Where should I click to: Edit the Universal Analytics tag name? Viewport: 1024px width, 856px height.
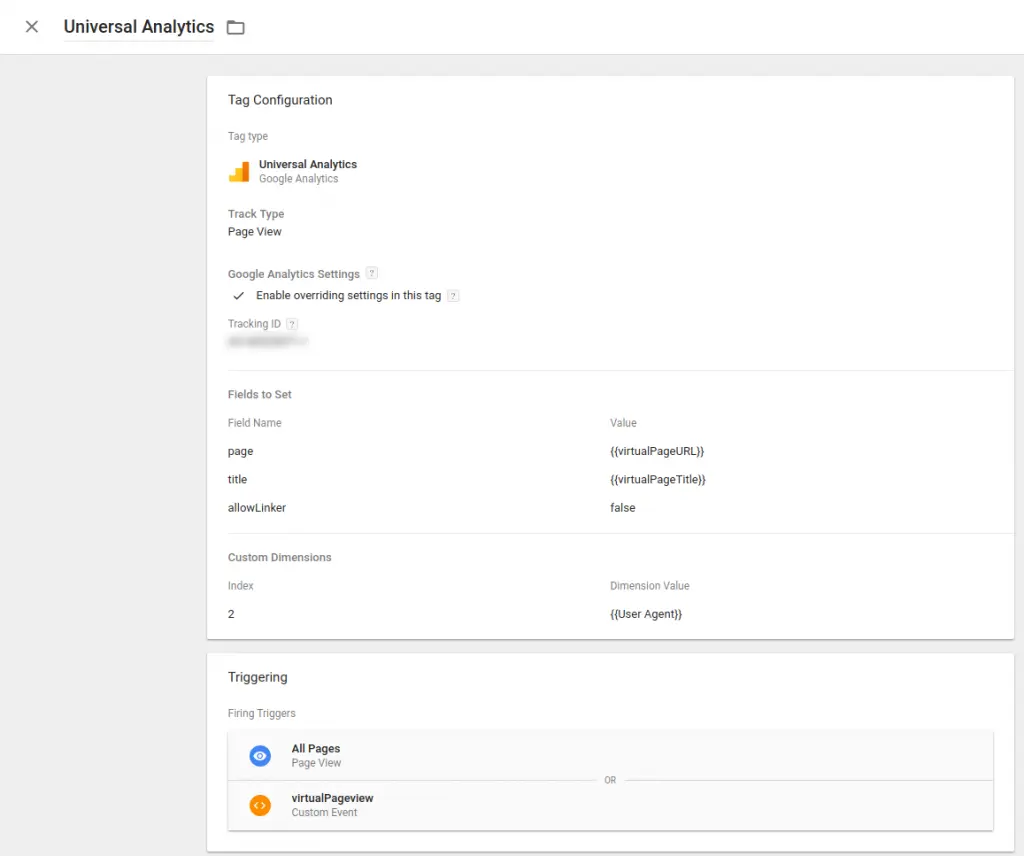point(138,27)
